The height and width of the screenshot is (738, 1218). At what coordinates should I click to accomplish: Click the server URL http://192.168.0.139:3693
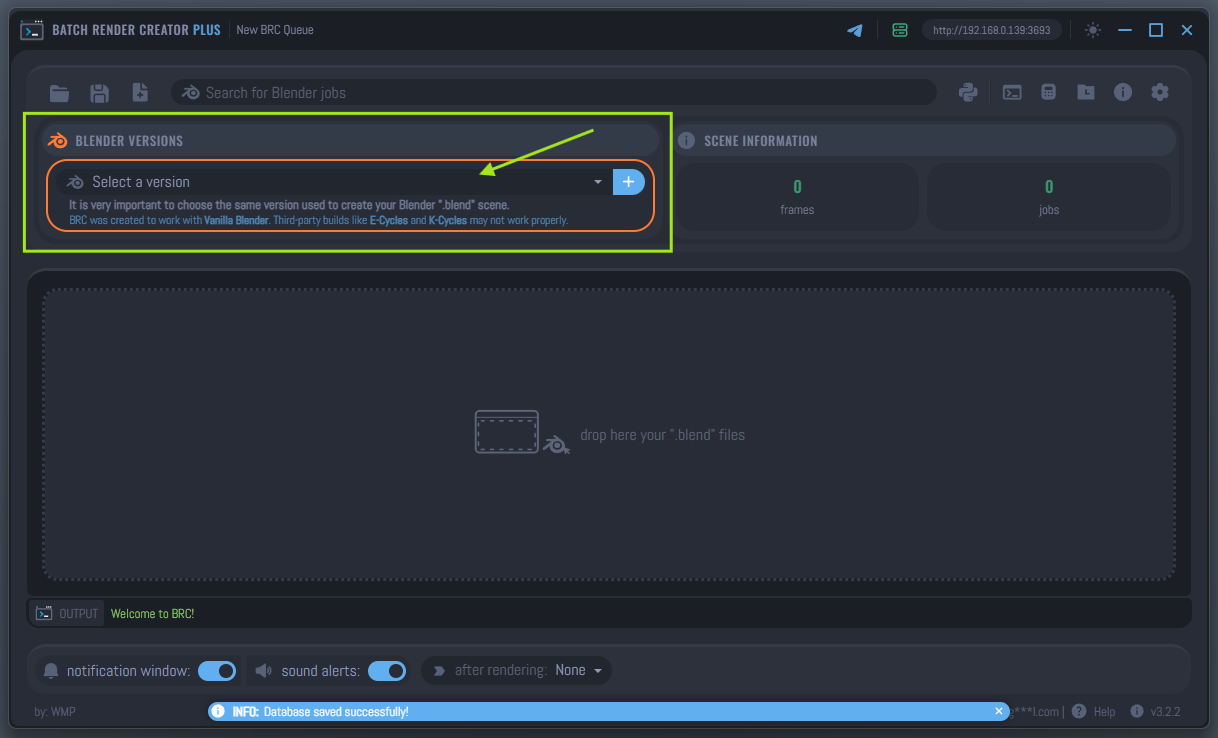tap(991, 30)
